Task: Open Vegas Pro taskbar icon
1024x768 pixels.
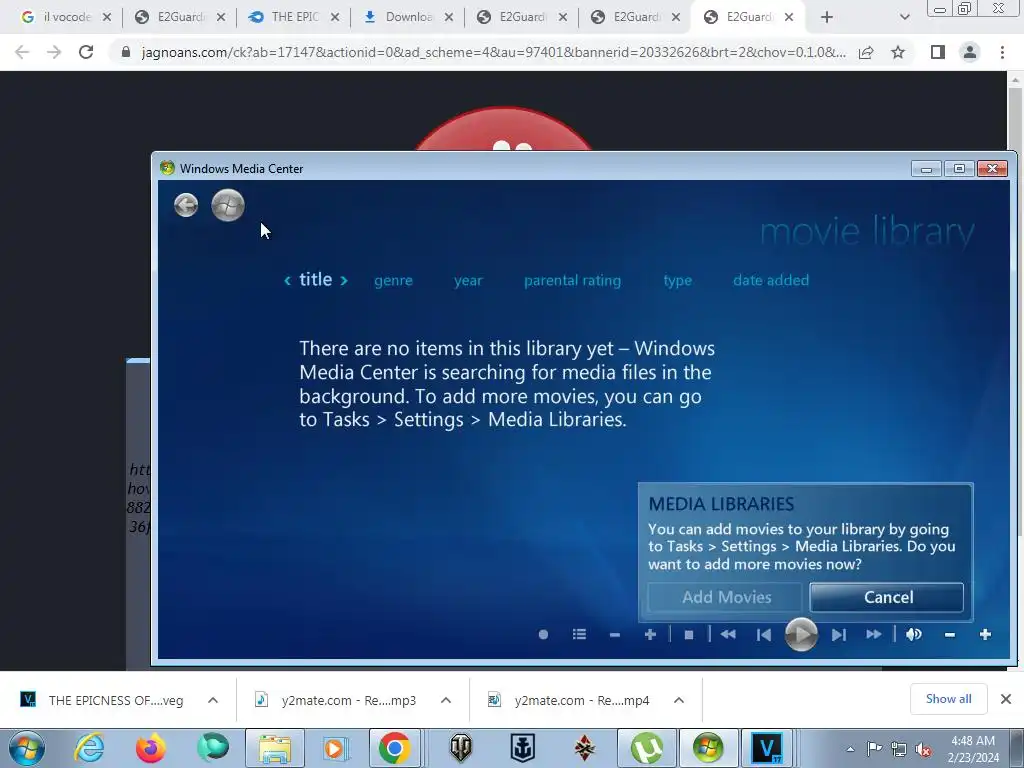Action: 767,748
